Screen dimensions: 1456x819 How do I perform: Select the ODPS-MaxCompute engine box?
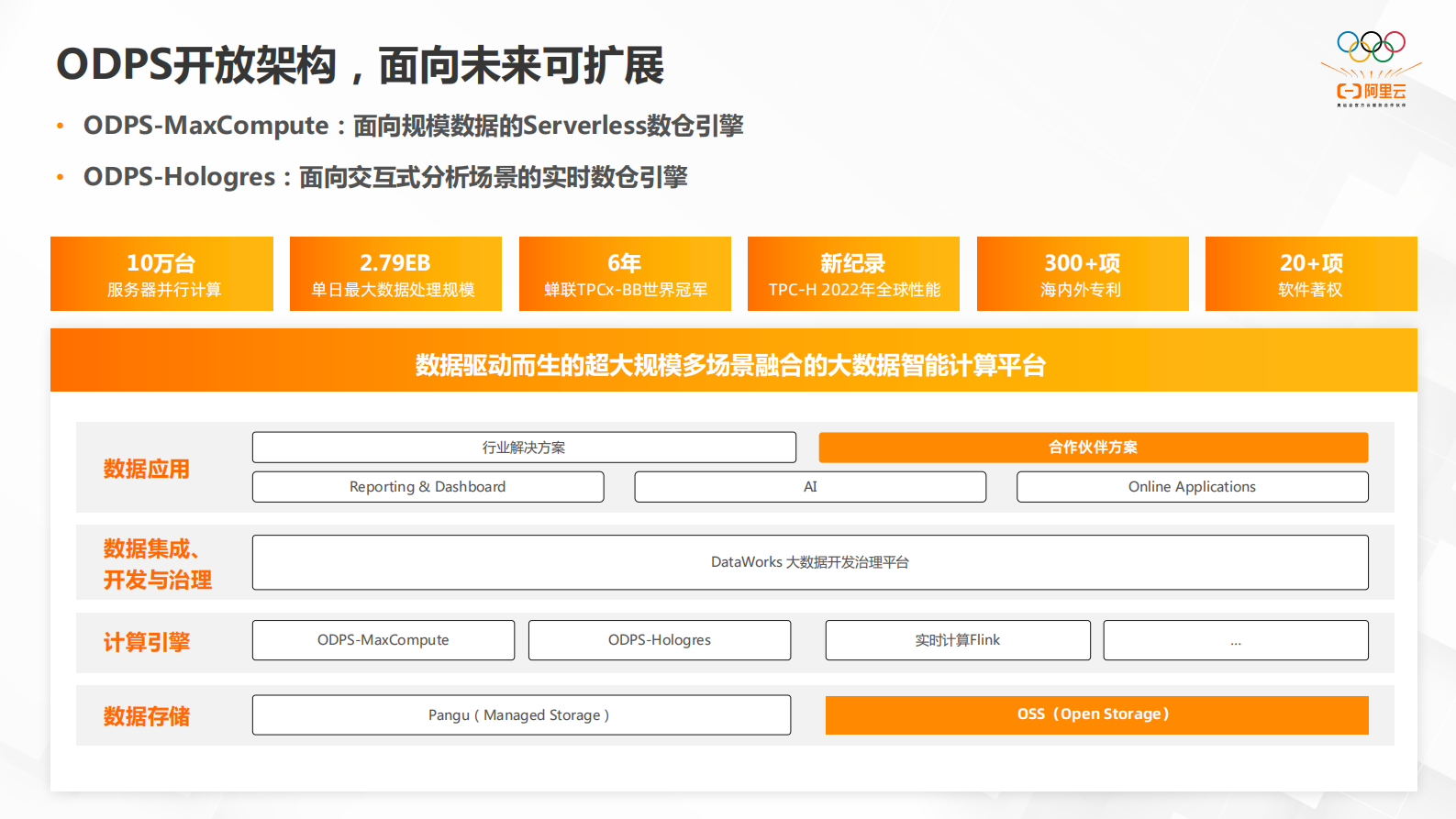383,640
